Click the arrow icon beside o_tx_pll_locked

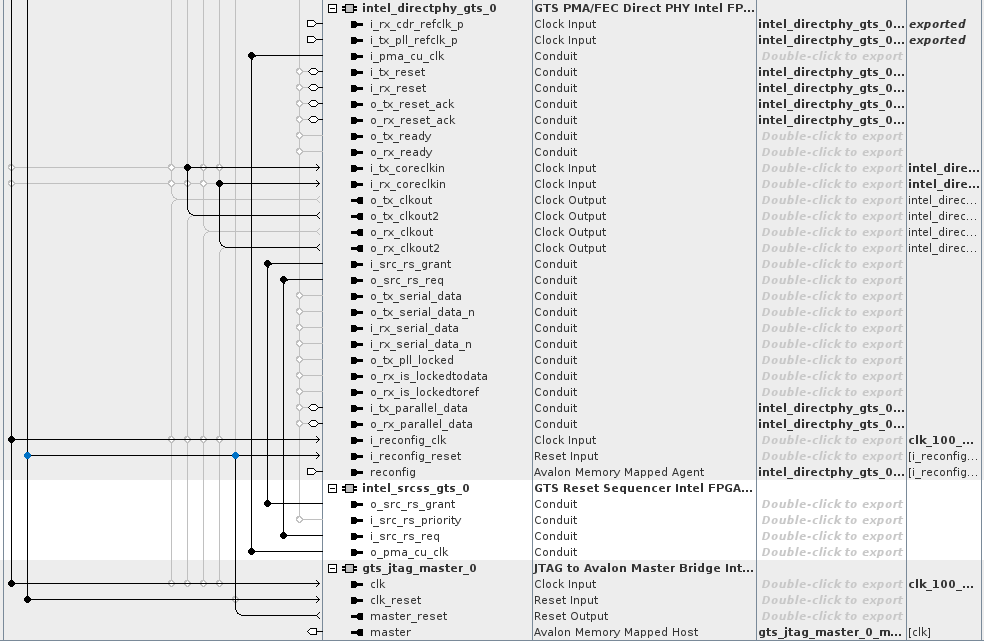tap(357, 360)
